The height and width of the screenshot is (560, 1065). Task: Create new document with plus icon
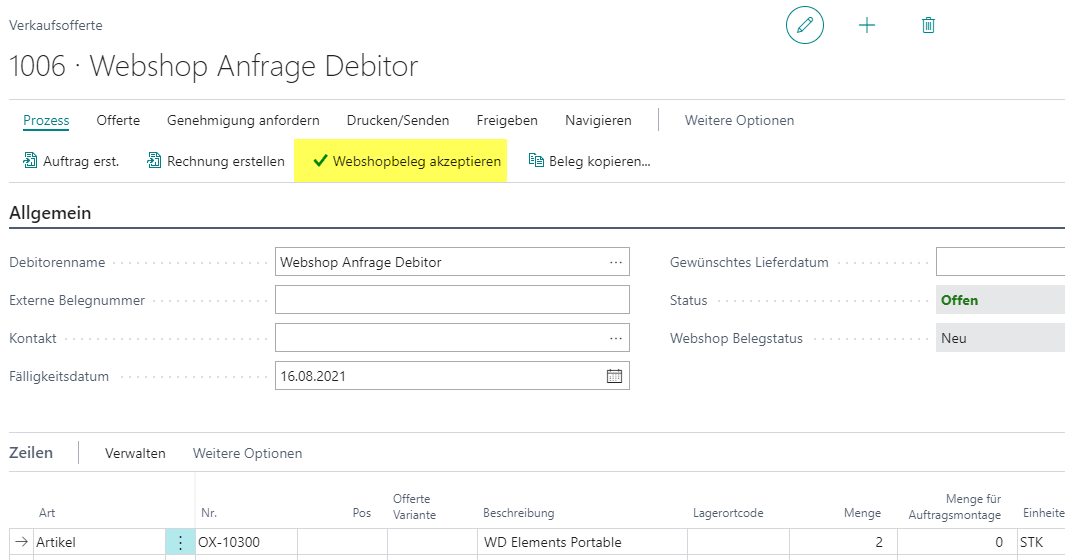coord(867,26)
